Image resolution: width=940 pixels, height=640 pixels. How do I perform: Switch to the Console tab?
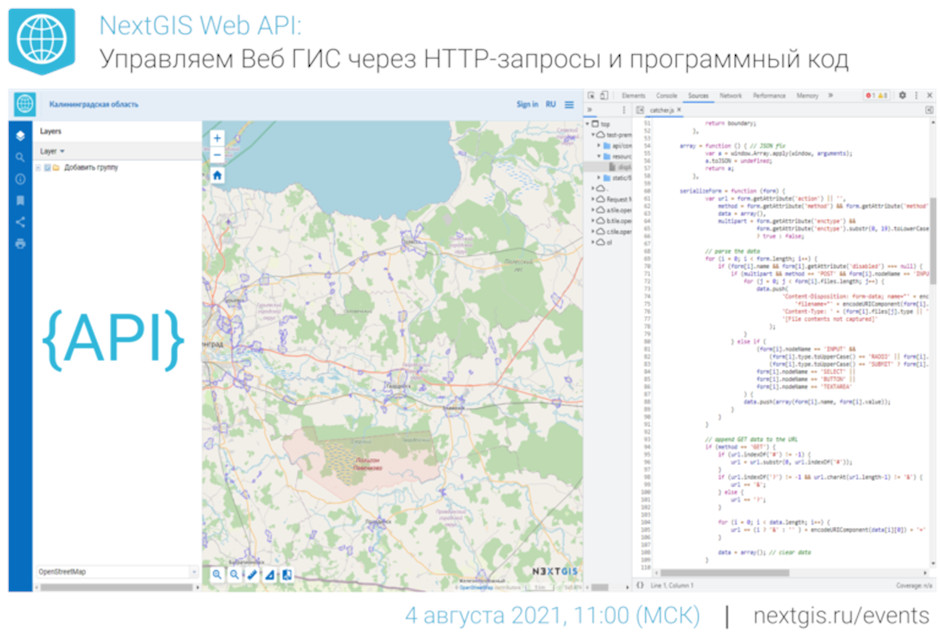pos(666,95)
